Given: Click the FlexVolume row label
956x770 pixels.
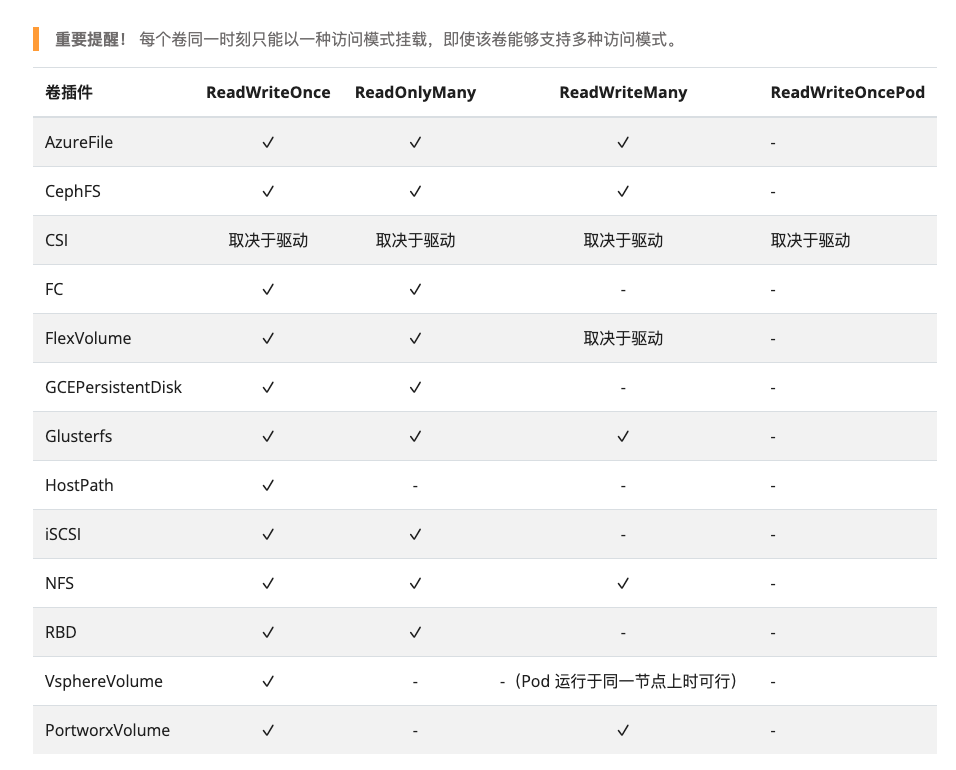Looking at the screenshot, I should coord(88,339).
